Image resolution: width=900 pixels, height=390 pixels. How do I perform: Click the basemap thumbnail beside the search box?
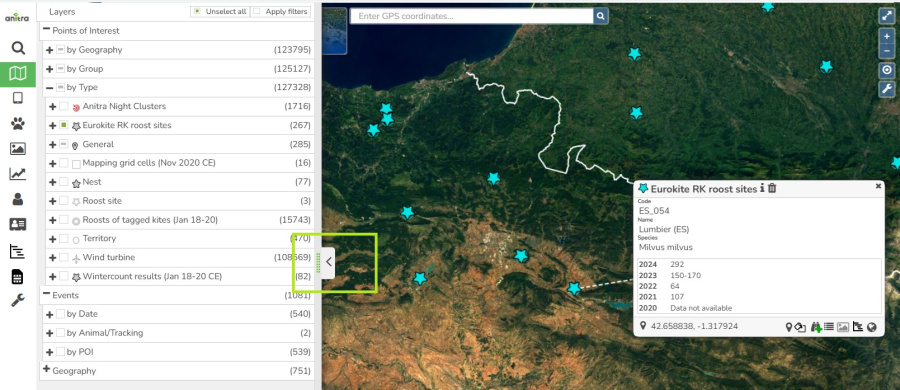point(334,31)
